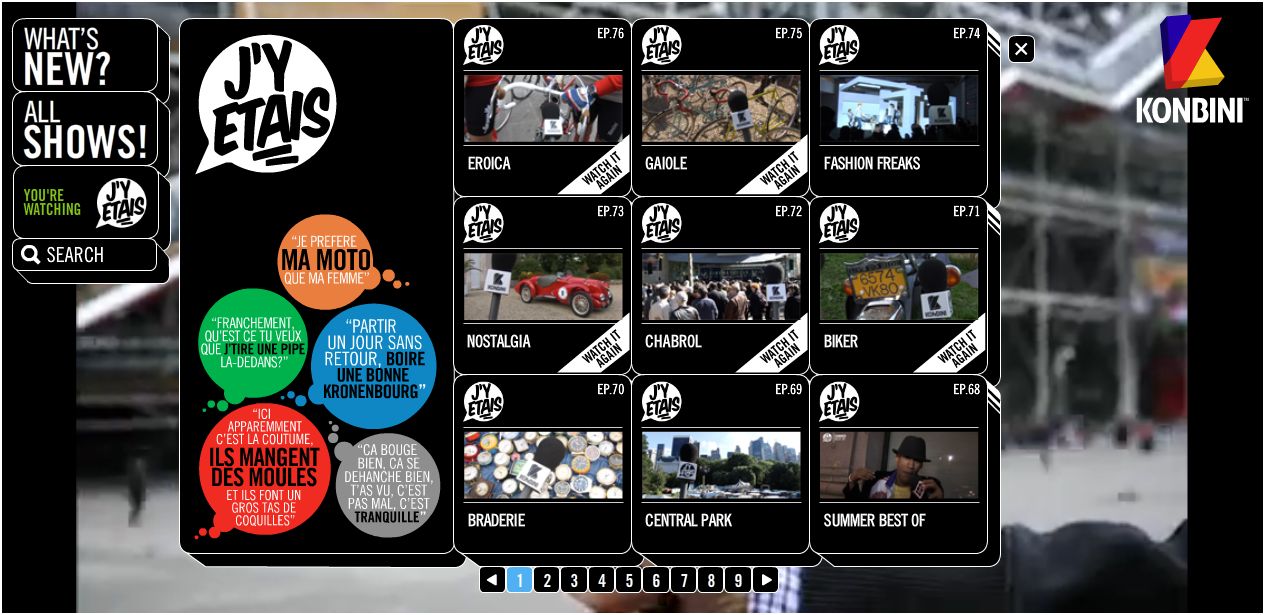Click the Konbini logo
This screenshot has width=1265, height=615.
click(1192, 69)
